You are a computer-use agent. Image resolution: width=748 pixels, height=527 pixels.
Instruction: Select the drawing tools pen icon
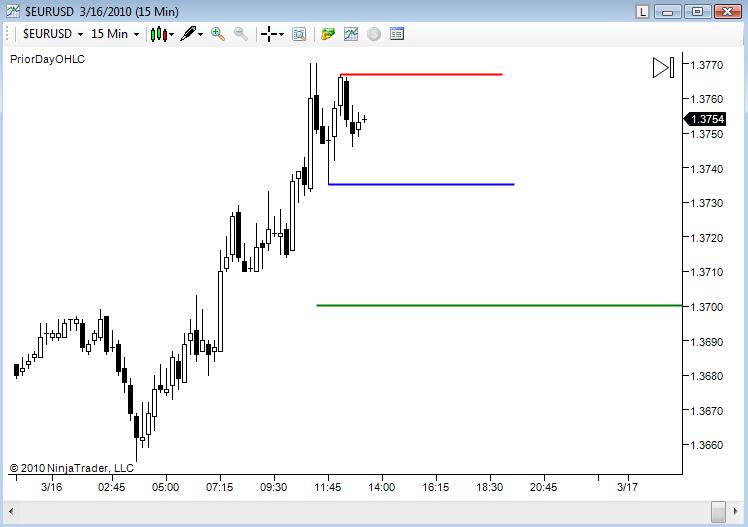188,34
